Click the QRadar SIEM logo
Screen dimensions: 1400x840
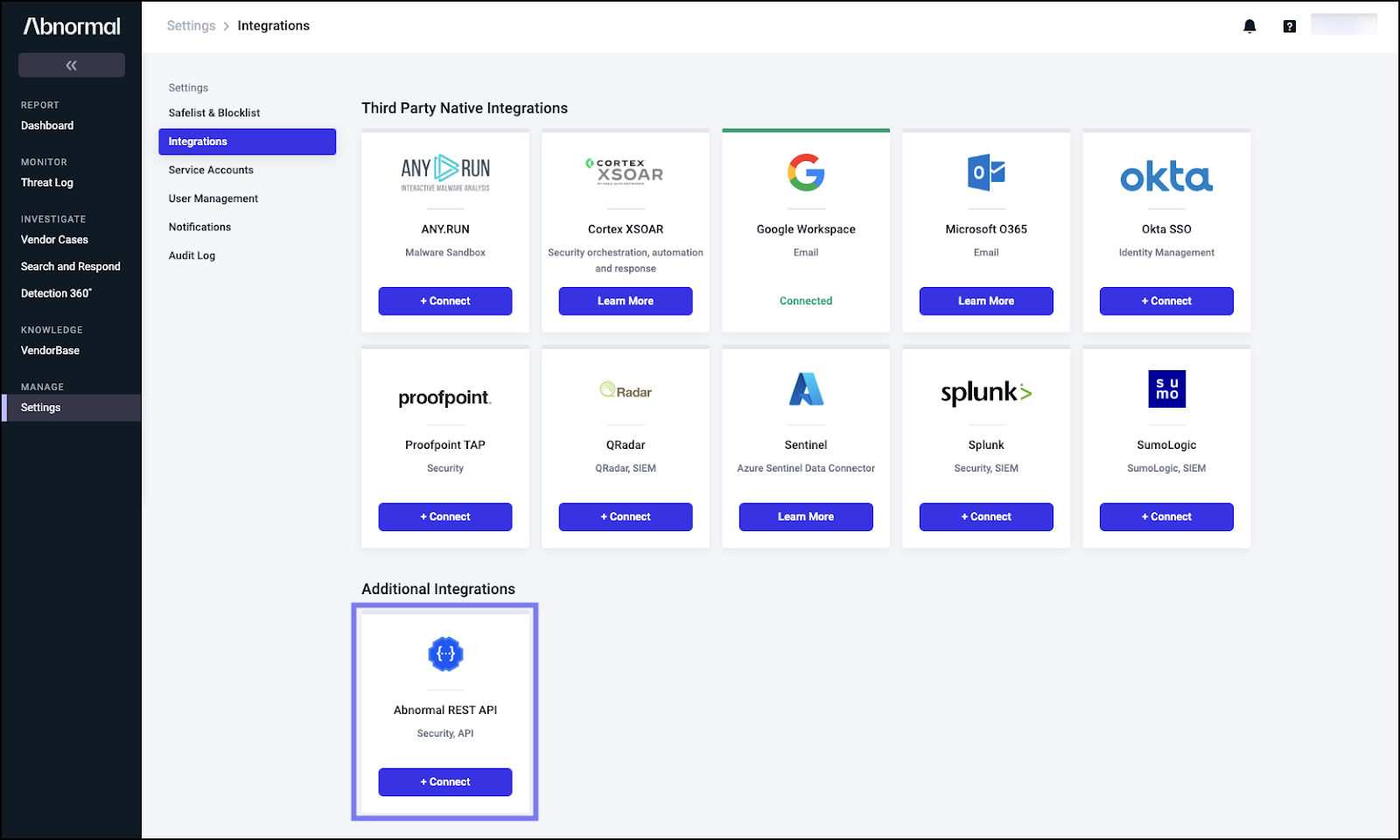pyautogui.click(x=625, y=391)
